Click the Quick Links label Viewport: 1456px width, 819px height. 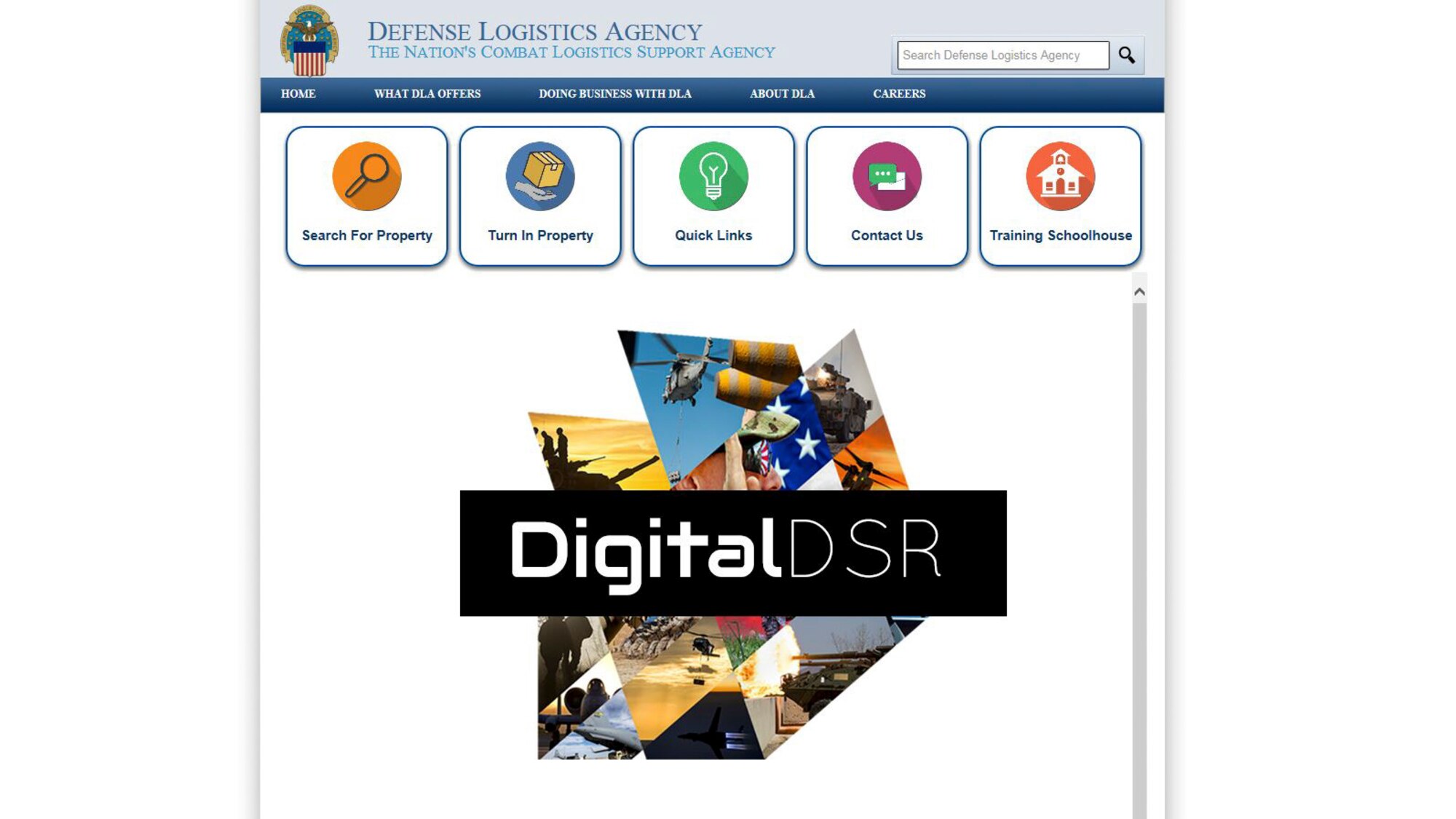tap(713, 235)
